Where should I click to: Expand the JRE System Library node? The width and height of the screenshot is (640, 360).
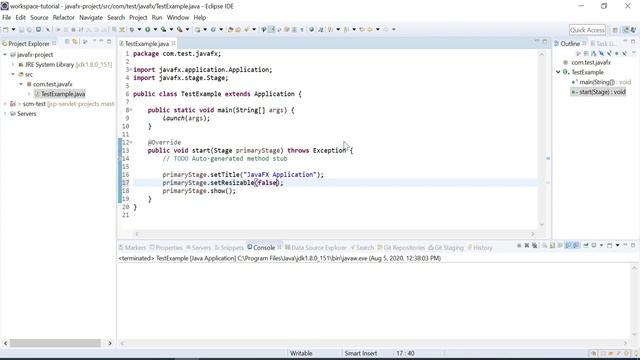point(13,64)
